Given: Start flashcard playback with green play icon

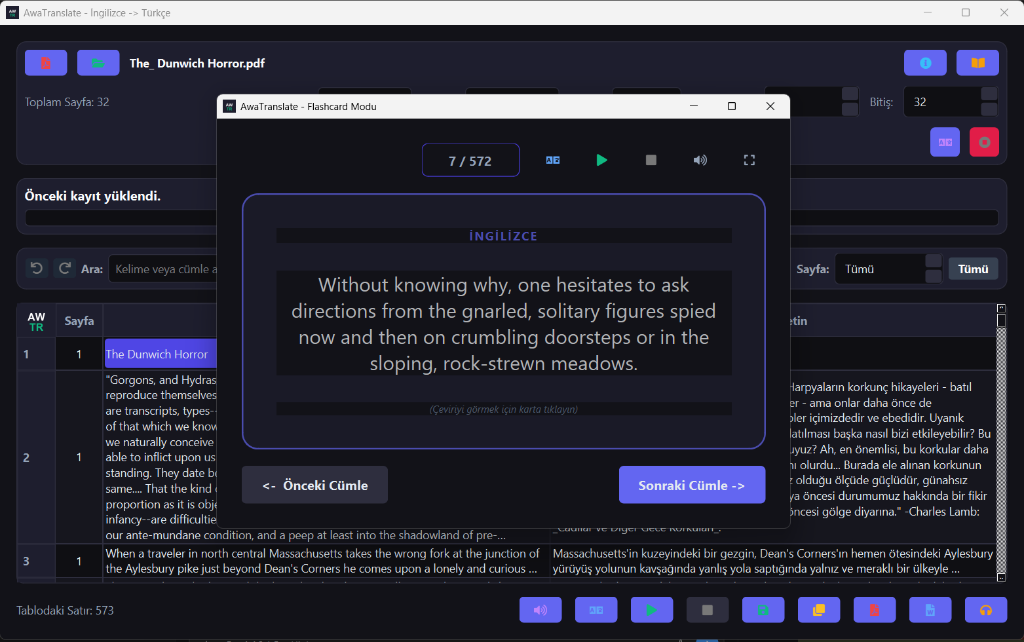Looking at the screenshot, I should [x=601, y=160].
